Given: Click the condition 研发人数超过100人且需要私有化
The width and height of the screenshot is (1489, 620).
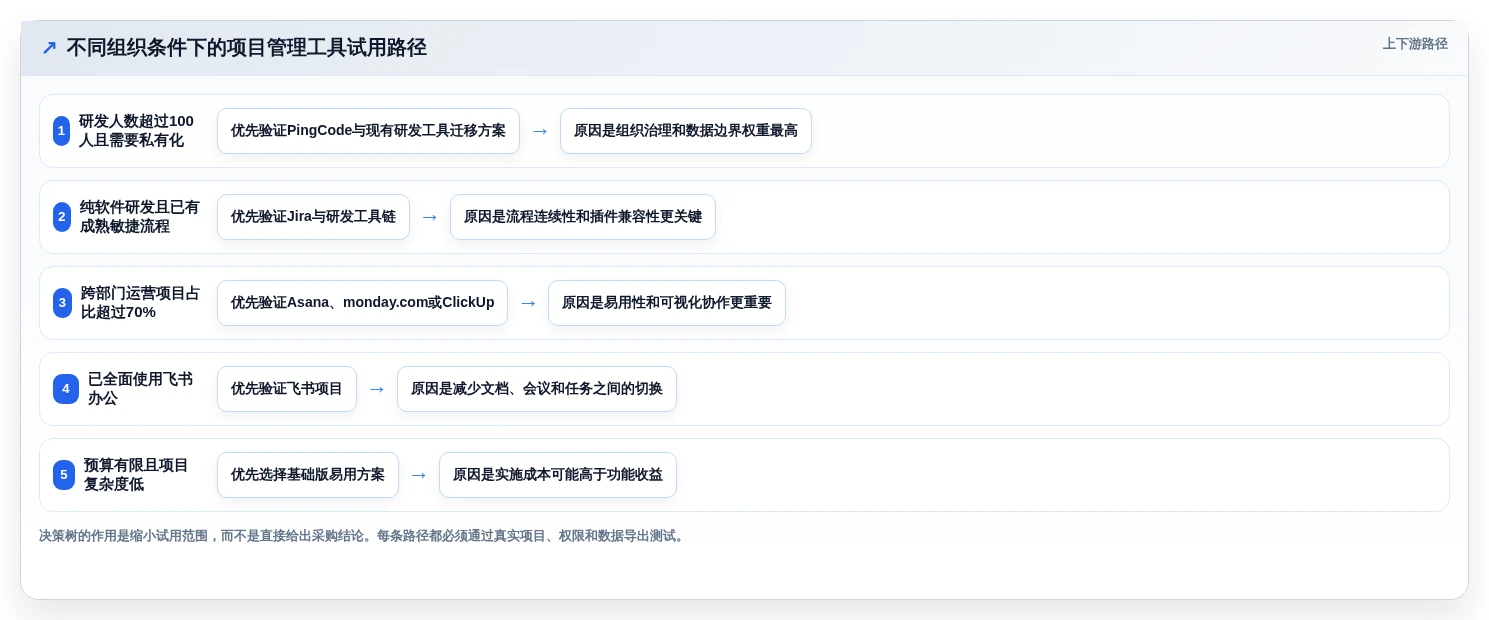Looking at the screenshot, I should (x=136, y=131).
